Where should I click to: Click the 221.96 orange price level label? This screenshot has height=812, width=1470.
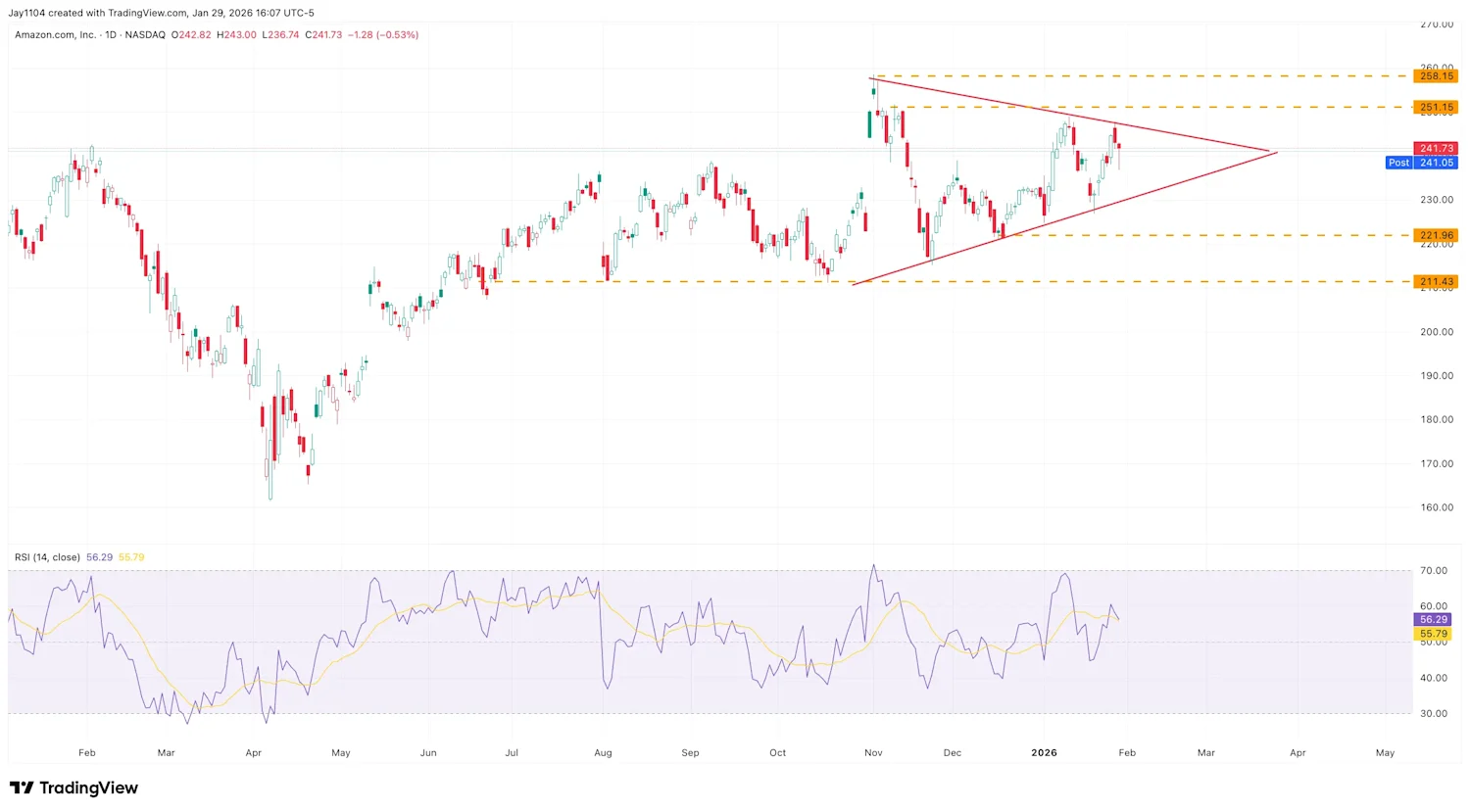[1434, 235]
